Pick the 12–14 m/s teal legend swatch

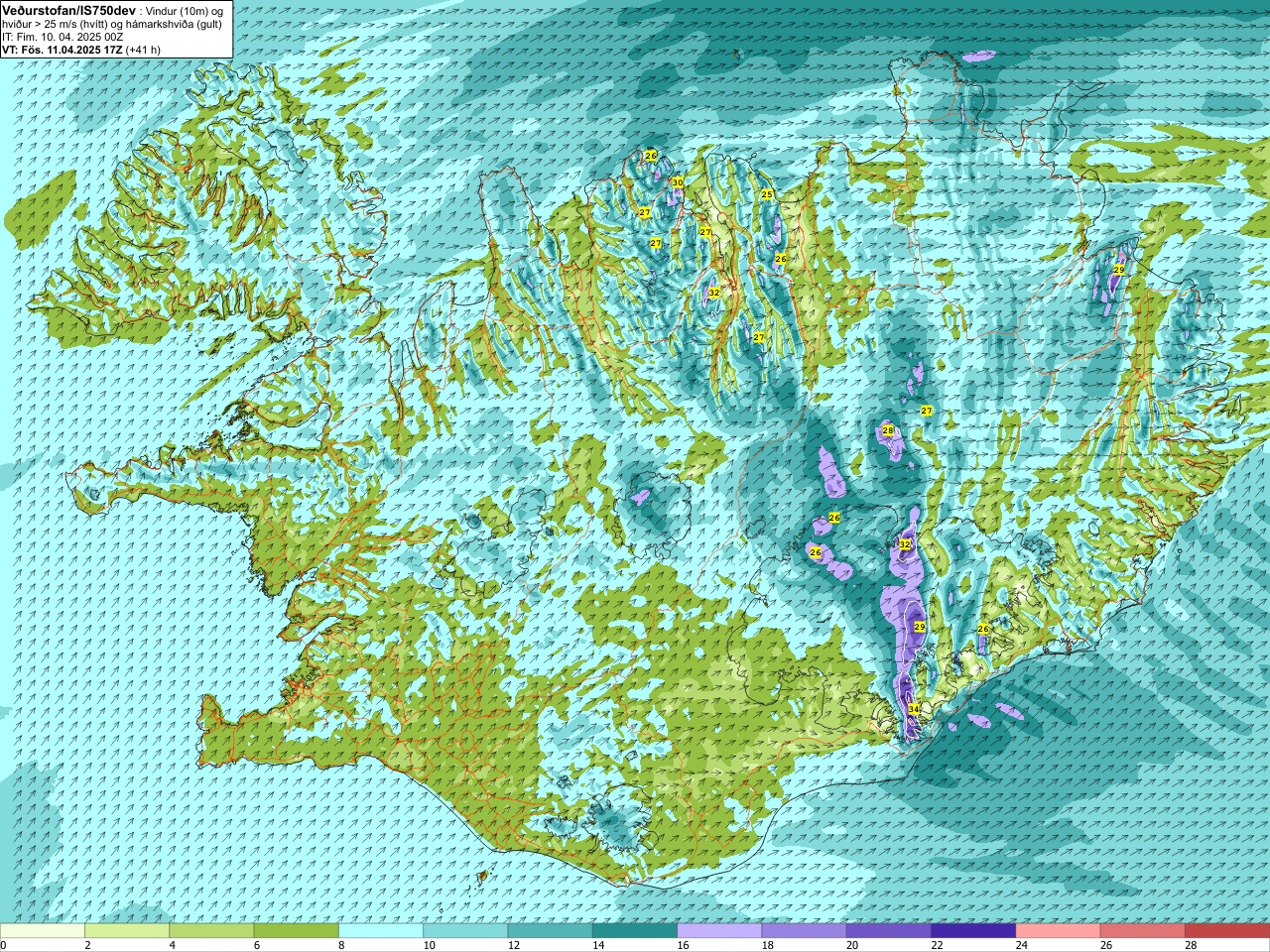click(551, 931)
